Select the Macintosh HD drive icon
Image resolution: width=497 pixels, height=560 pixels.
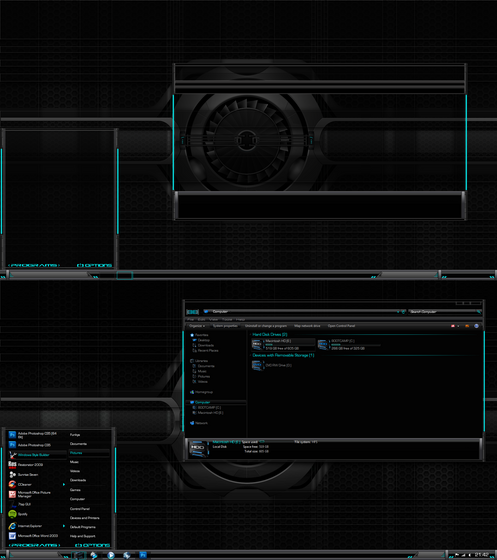coord(257,345)
